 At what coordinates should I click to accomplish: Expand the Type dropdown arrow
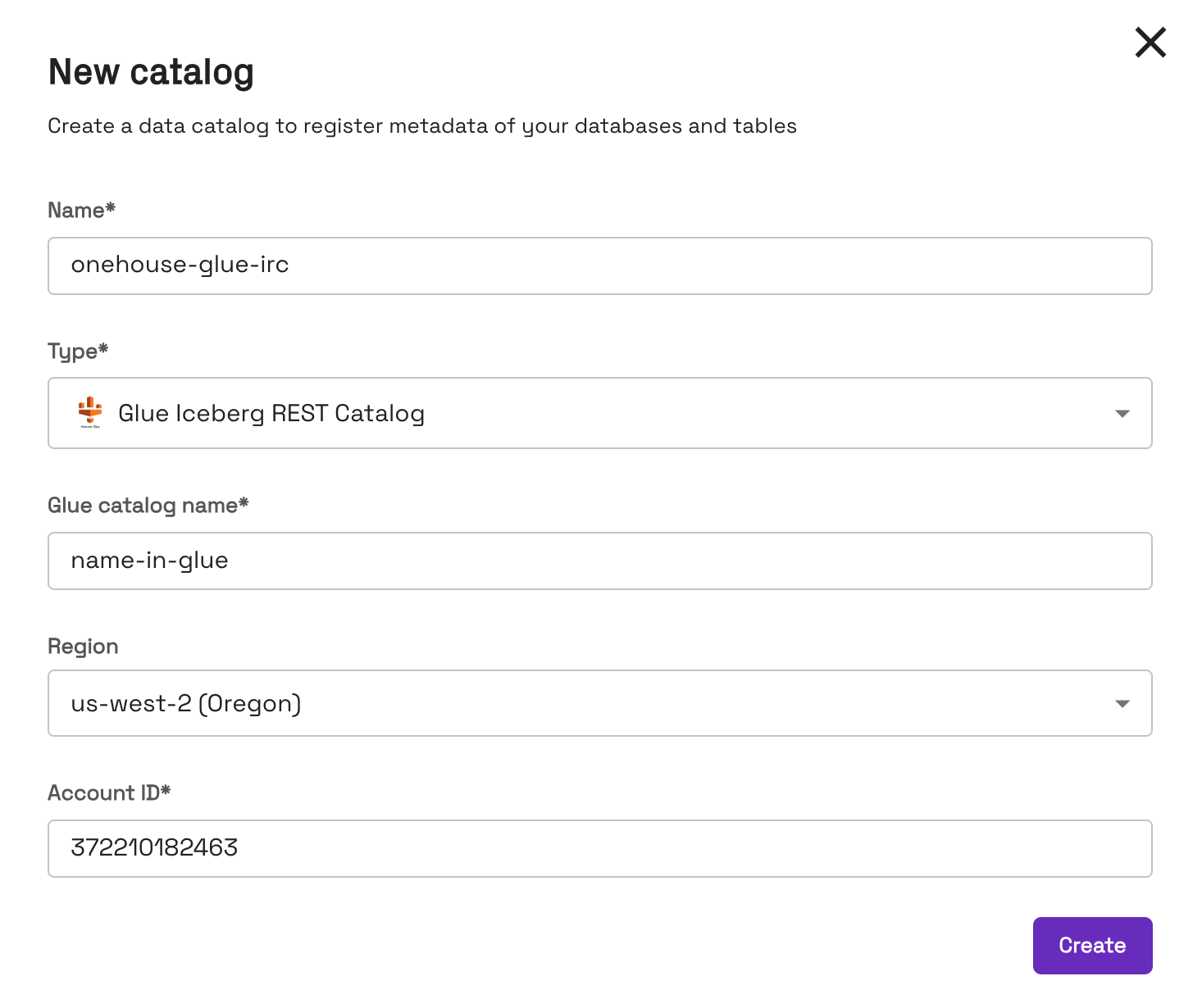(1122, 414)
